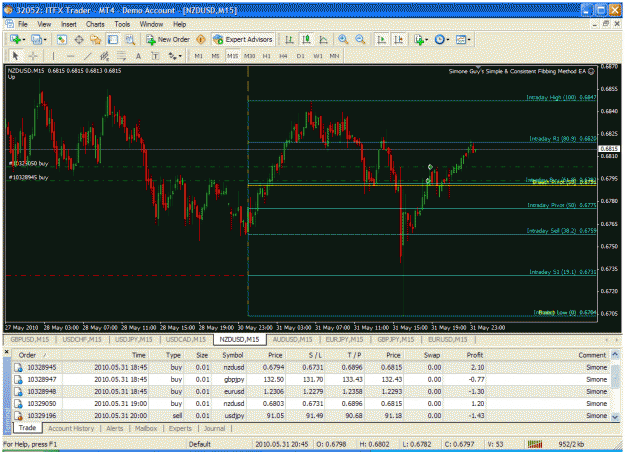Select the Fibonacci retracement tool

click(x=121, y=56)
